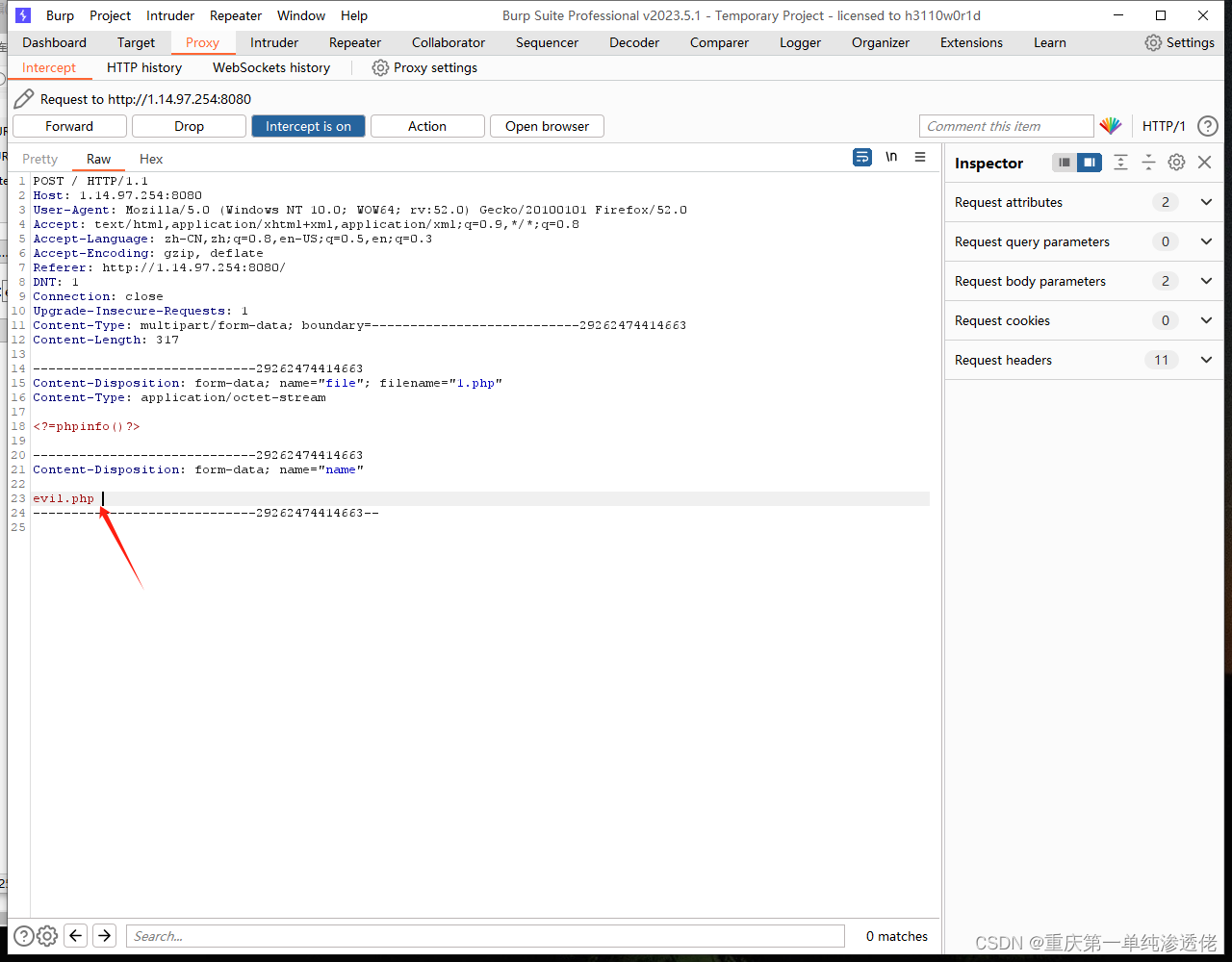The height and width of the screenshot is (962, 1232).
Task: Click the HTTP/1 protocol label
Action: click(x=1164, y=126)
